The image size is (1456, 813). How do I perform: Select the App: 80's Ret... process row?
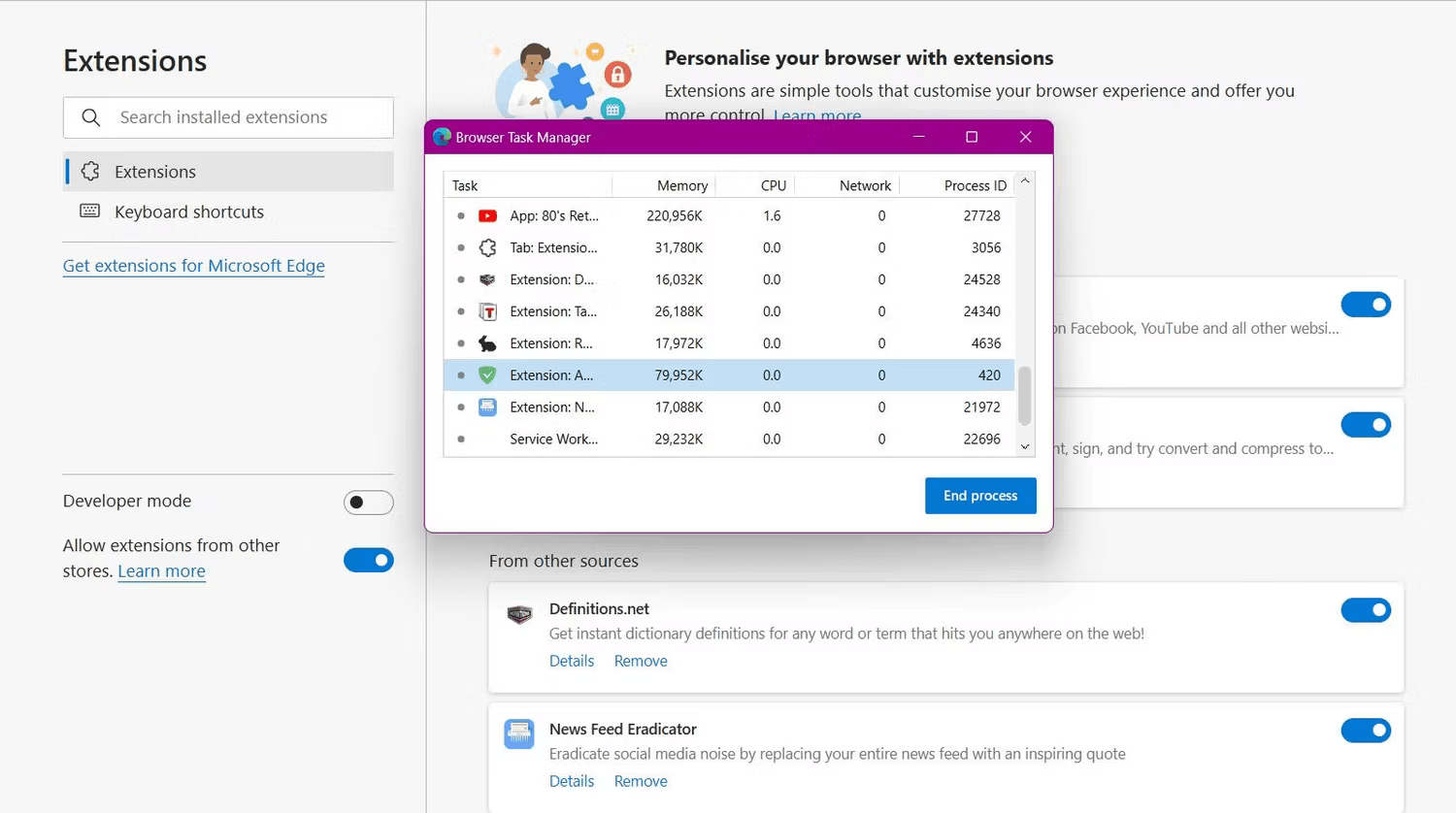[x=729, y=215]
